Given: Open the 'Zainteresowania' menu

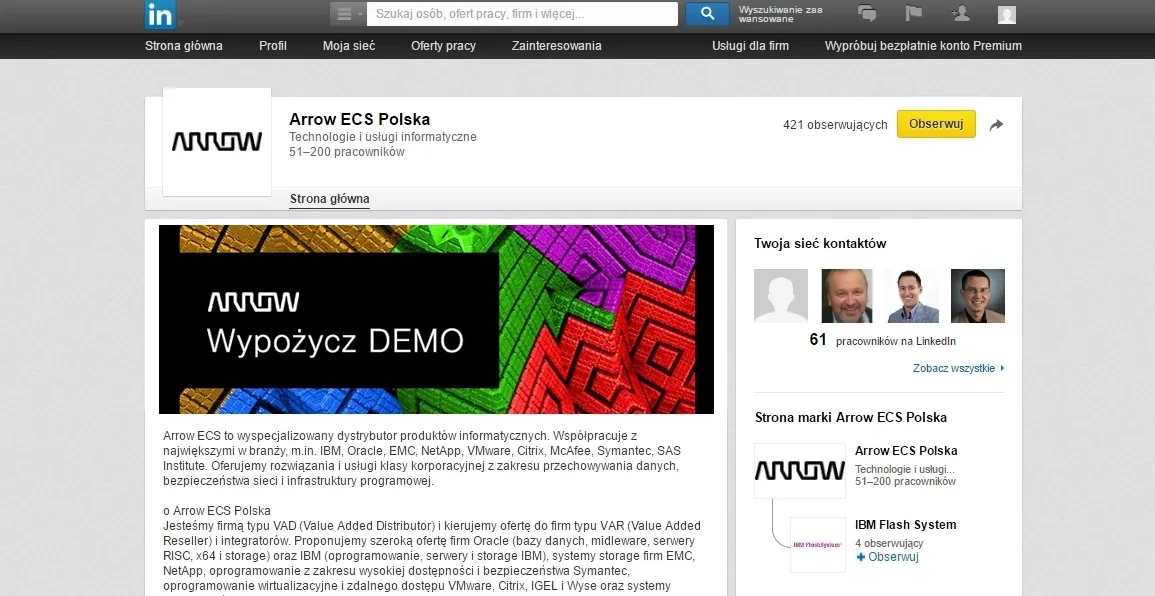Looking at the screenshot, I should click(x=557, y=46).
